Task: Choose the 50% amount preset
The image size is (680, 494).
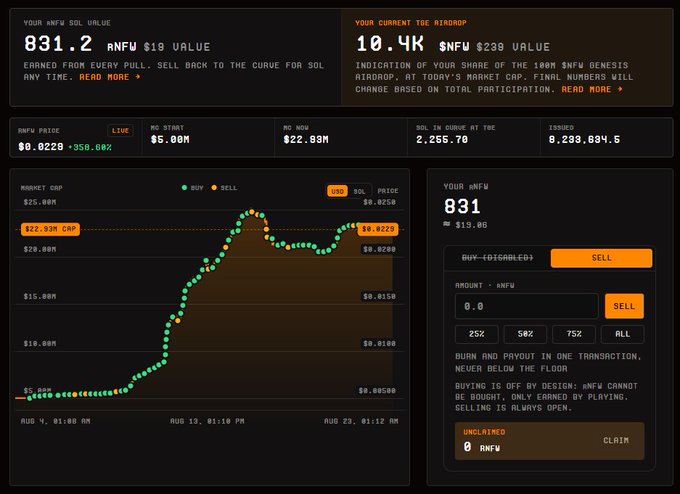Action: coord(525,334)
